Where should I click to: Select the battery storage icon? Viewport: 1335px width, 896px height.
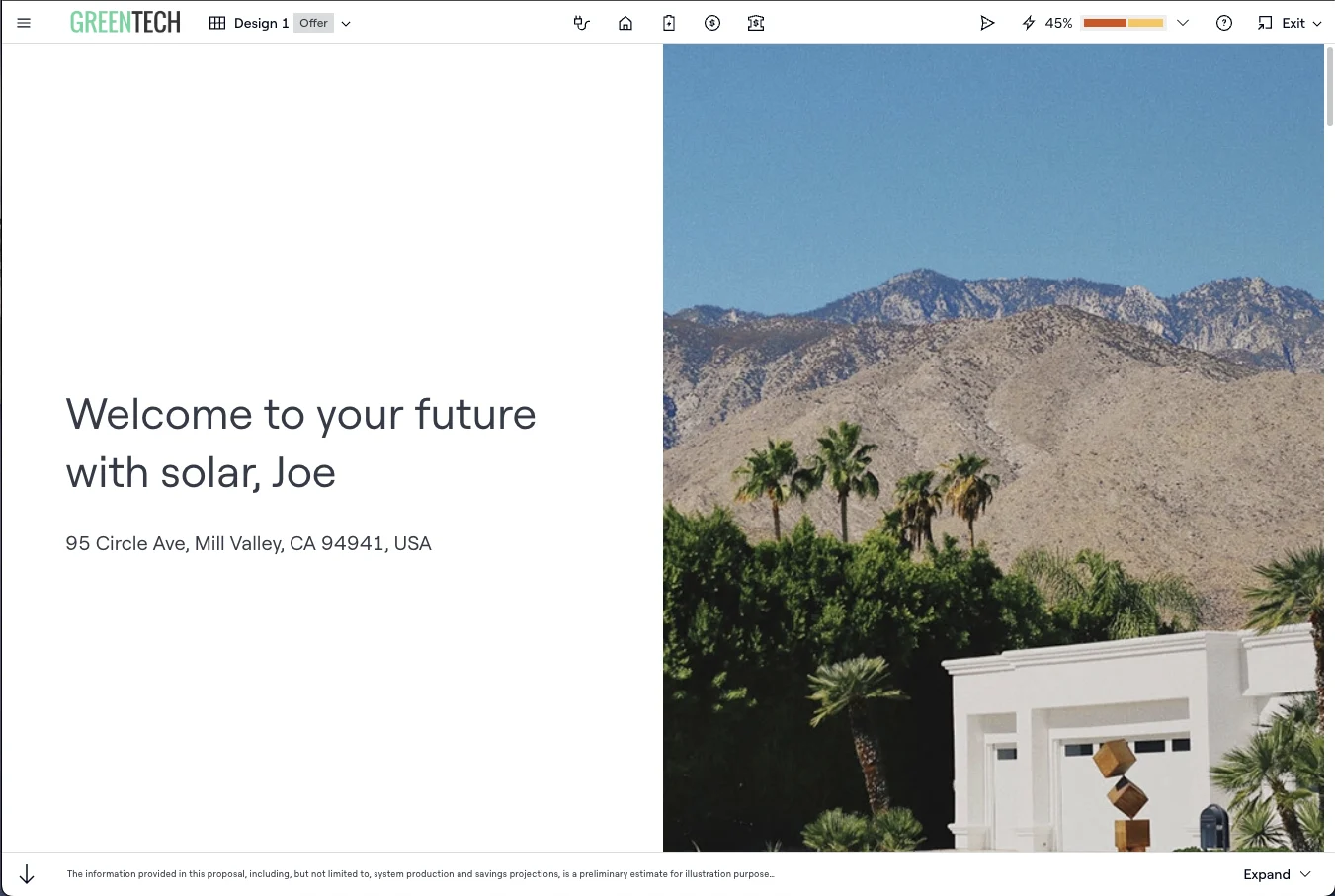(669, 23)
